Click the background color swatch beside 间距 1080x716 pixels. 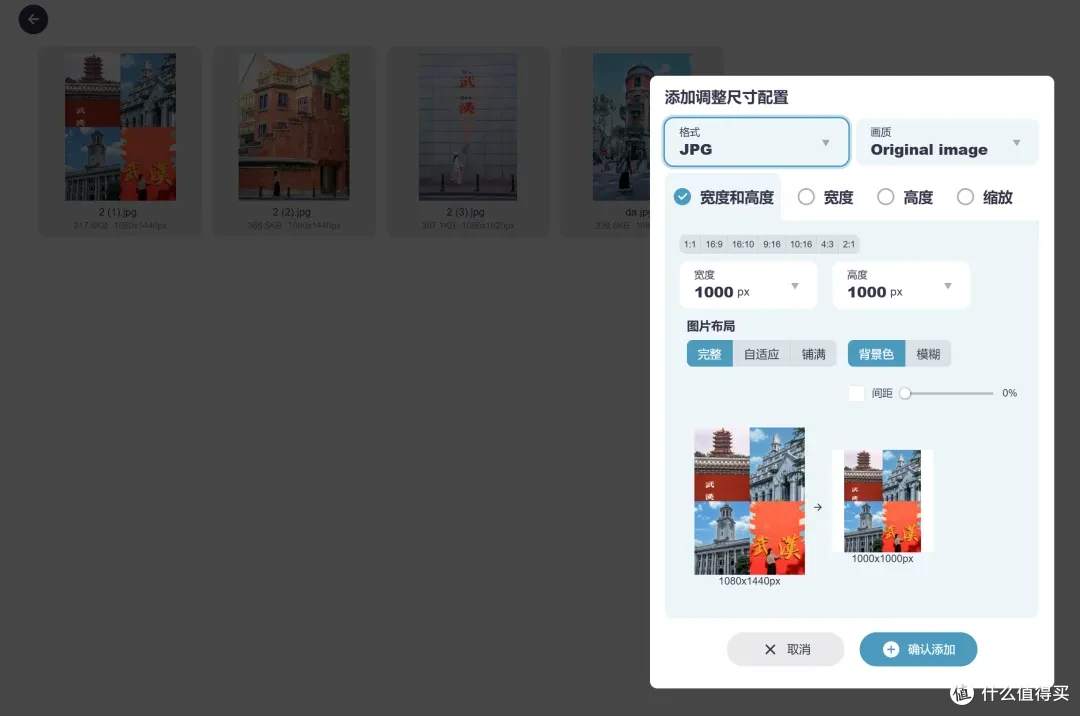[856, 393]
